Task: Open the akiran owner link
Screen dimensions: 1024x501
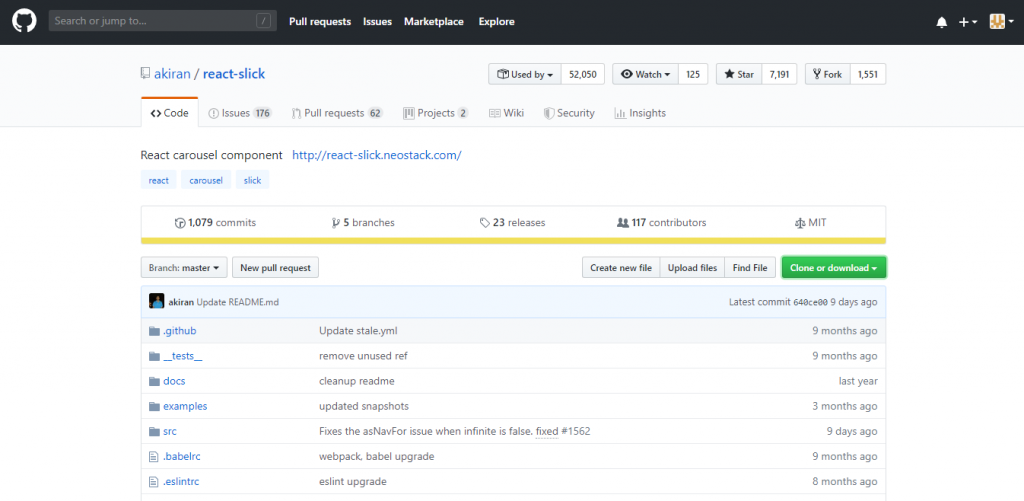Action: 172,74
